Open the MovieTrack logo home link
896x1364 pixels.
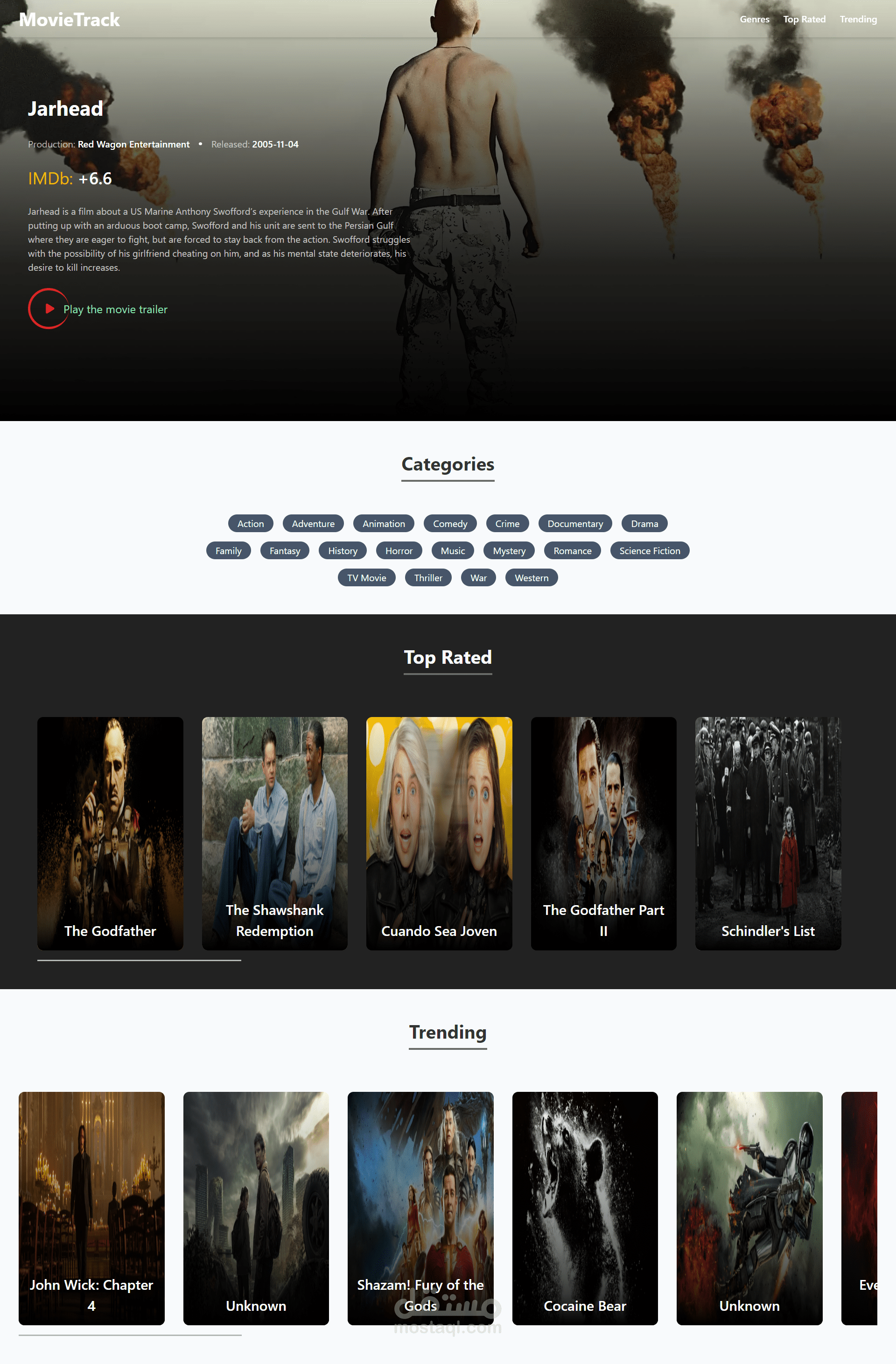click(70, 20)
